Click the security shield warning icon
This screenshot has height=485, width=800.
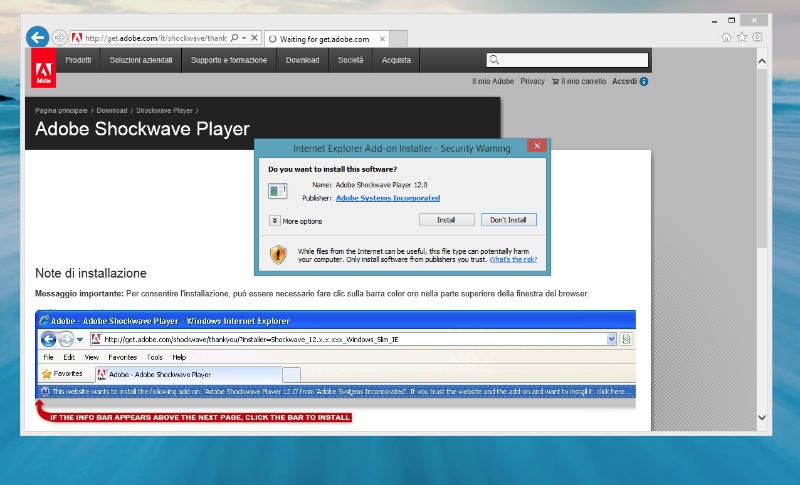279,254
